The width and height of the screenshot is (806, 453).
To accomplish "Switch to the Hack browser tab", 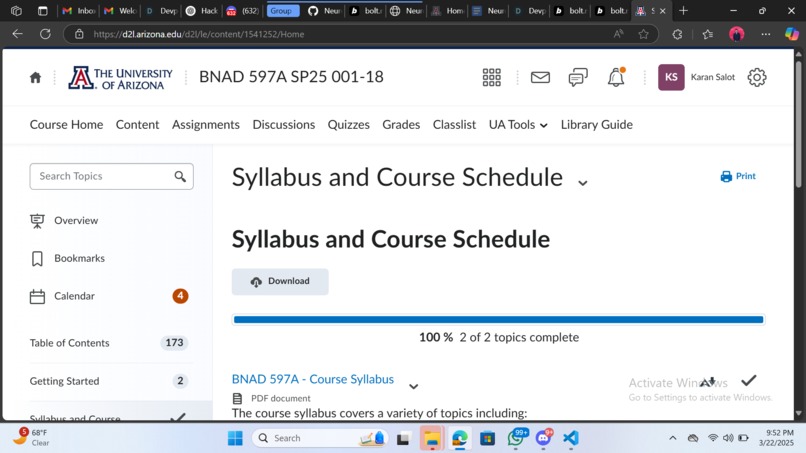I will coord(202,11).
